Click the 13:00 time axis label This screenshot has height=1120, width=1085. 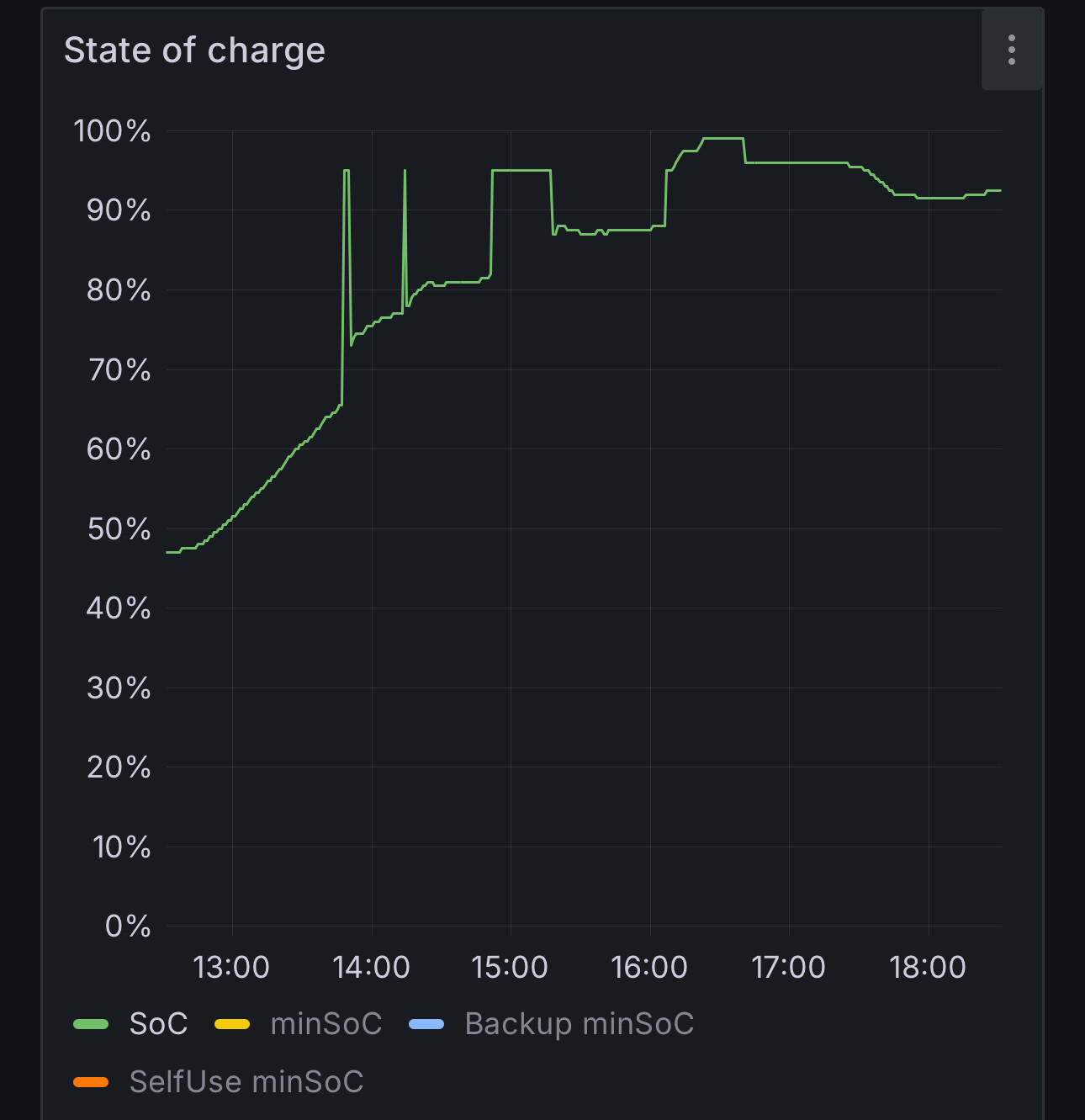tap(231, 968)
